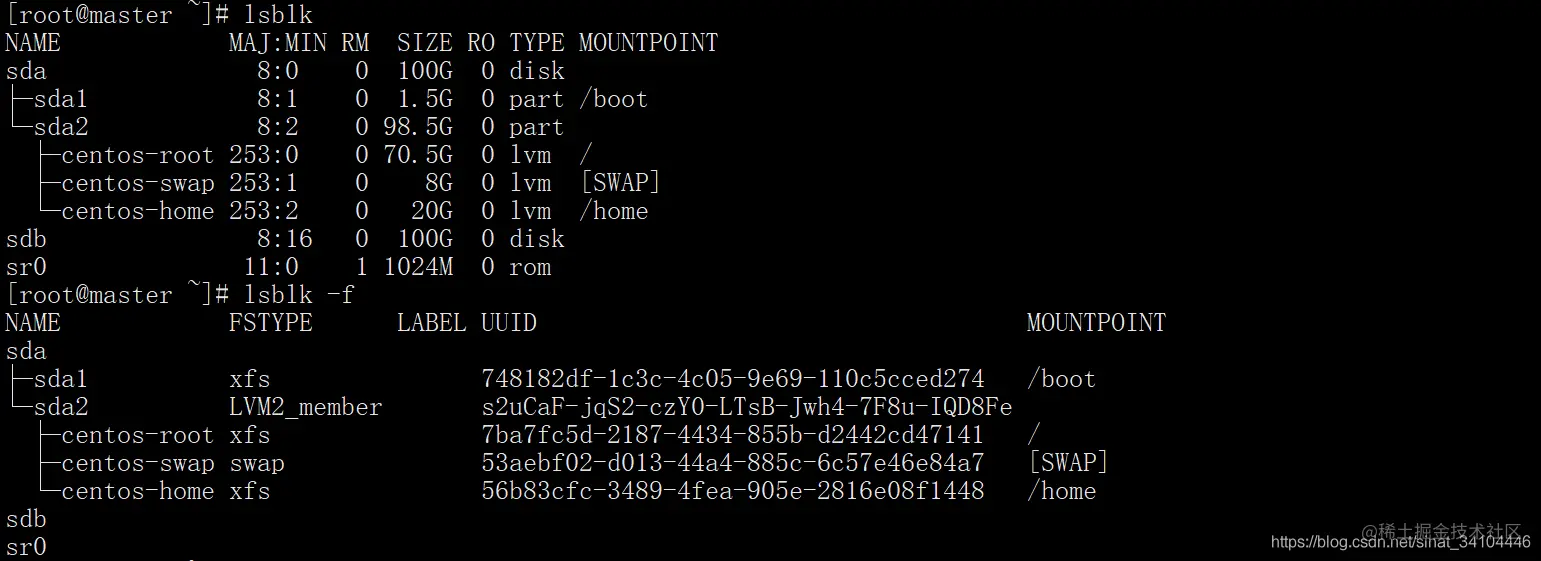Click the UUID starting with s2uCaF

tap(746, 407)
